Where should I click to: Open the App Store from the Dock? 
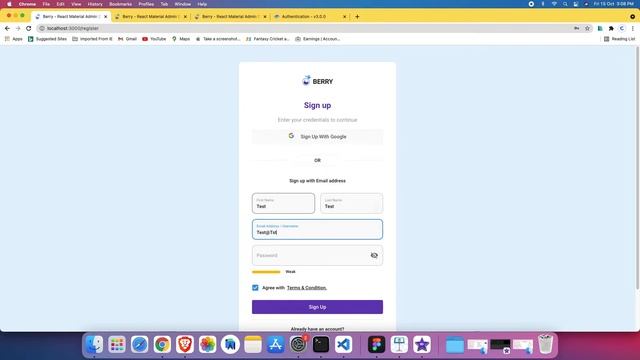click(x=276, y=344)
